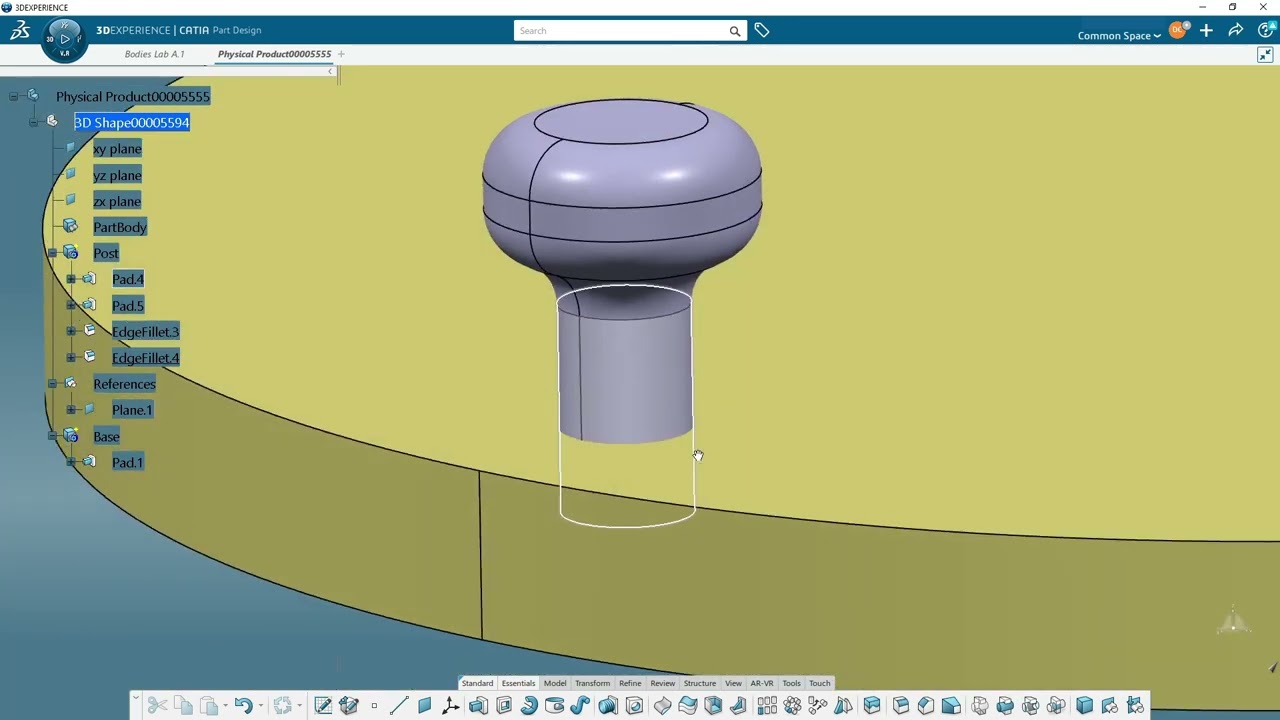Collapse the Physical Product00005555 node

(x=14, y=96)
